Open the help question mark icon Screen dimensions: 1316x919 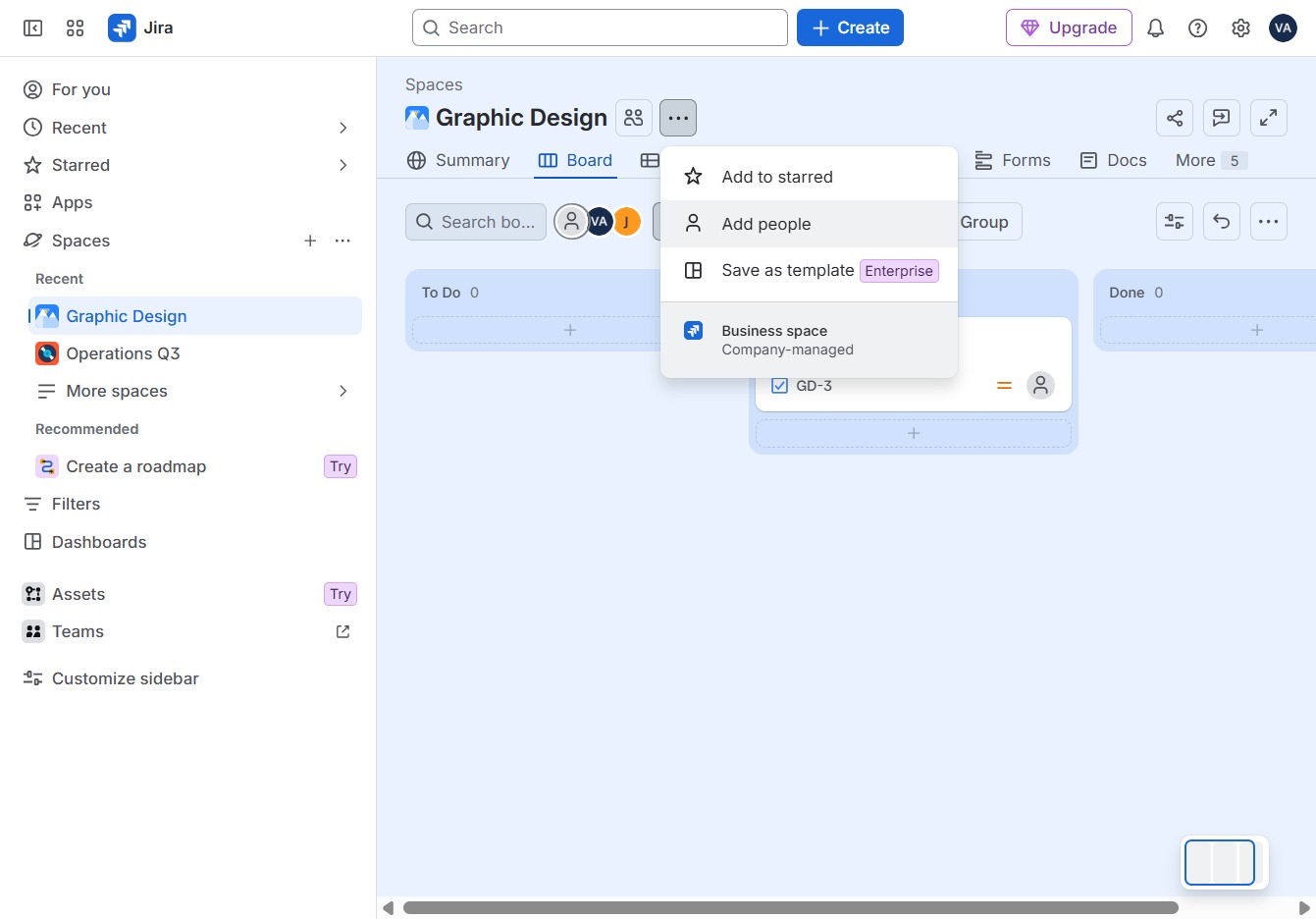click(1198, 28)
